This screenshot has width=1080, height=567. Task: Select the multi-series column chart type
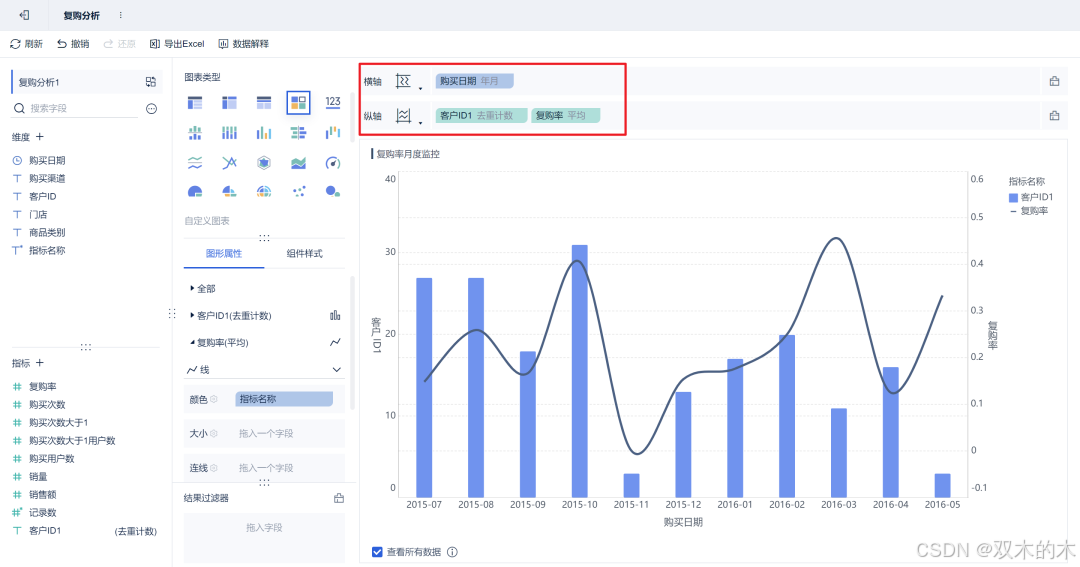click(x=264, y=133)
